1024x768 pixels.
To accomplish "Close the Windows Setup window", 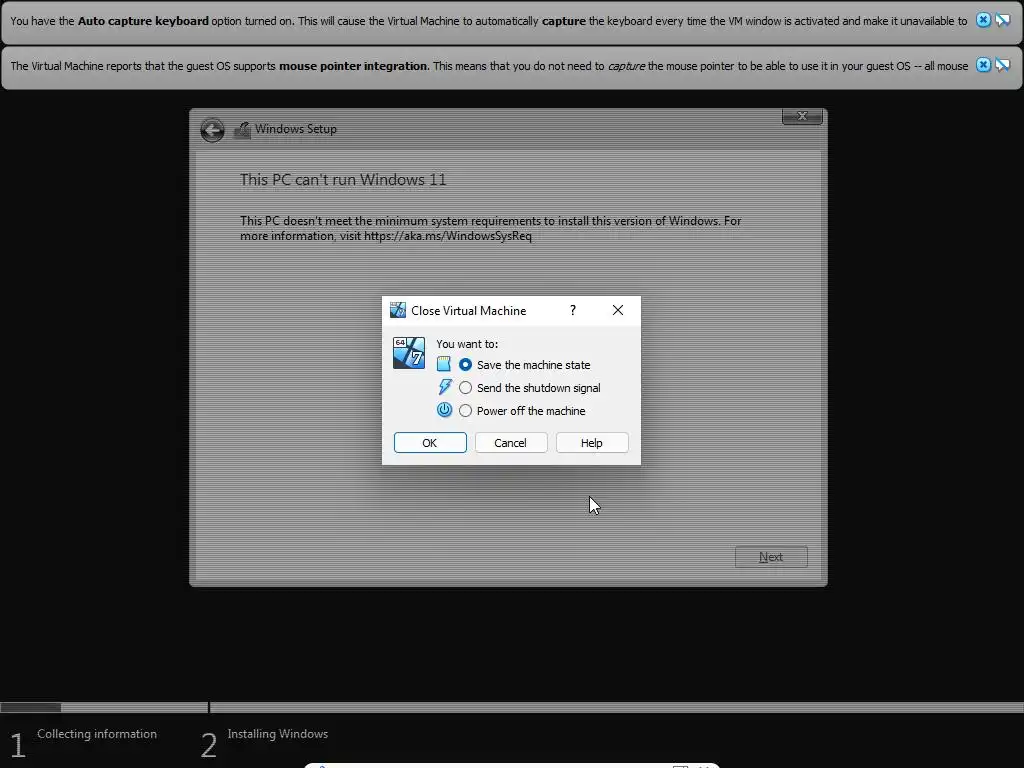I will (x=803, y=116).
